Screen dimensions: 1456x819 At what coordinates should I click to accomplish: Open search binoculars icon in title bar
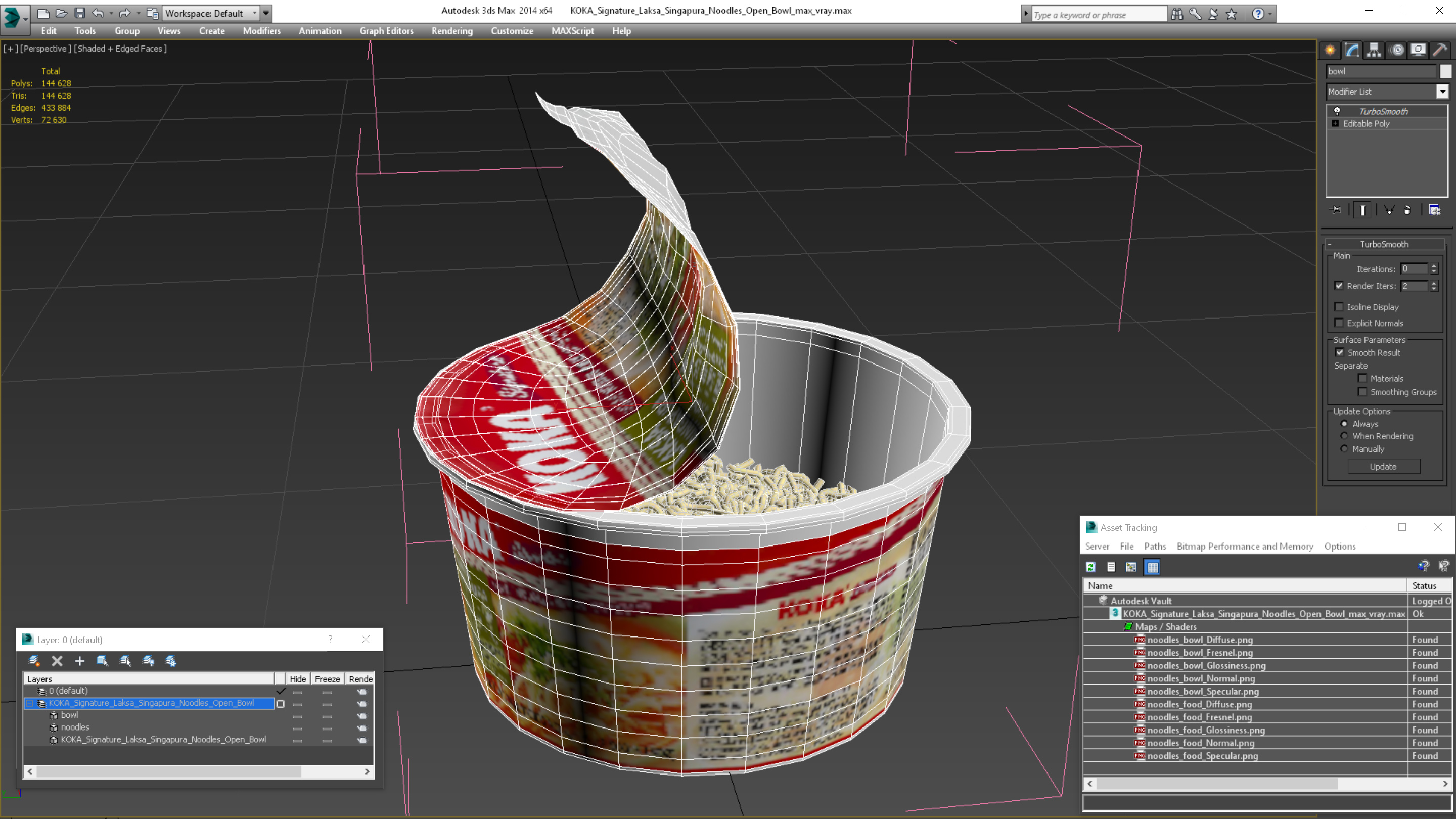pyautogui.click(x=1177, y=14)
